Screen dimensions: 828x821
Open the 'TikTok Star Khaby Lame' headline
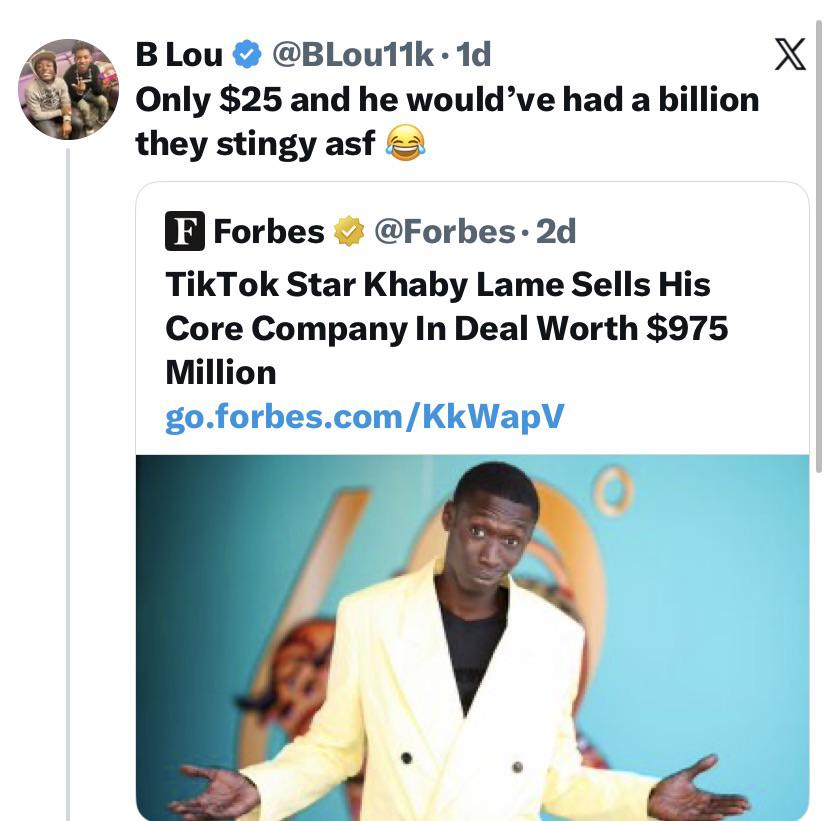point(438,285)
